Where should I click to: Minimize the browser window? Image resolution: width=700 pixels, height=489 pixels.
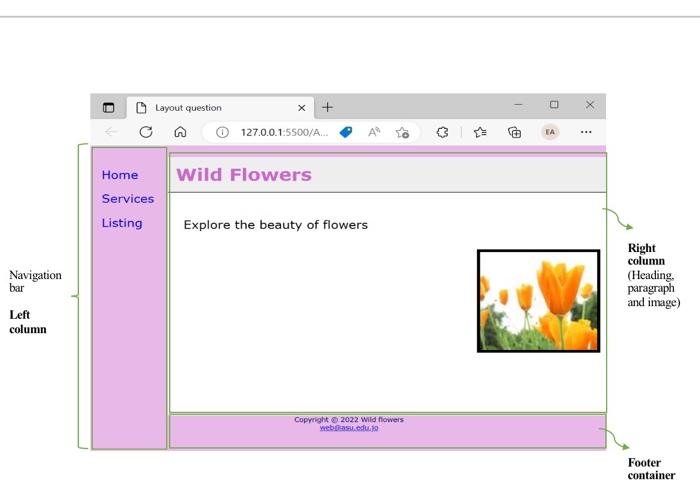(x=518, y=104)
